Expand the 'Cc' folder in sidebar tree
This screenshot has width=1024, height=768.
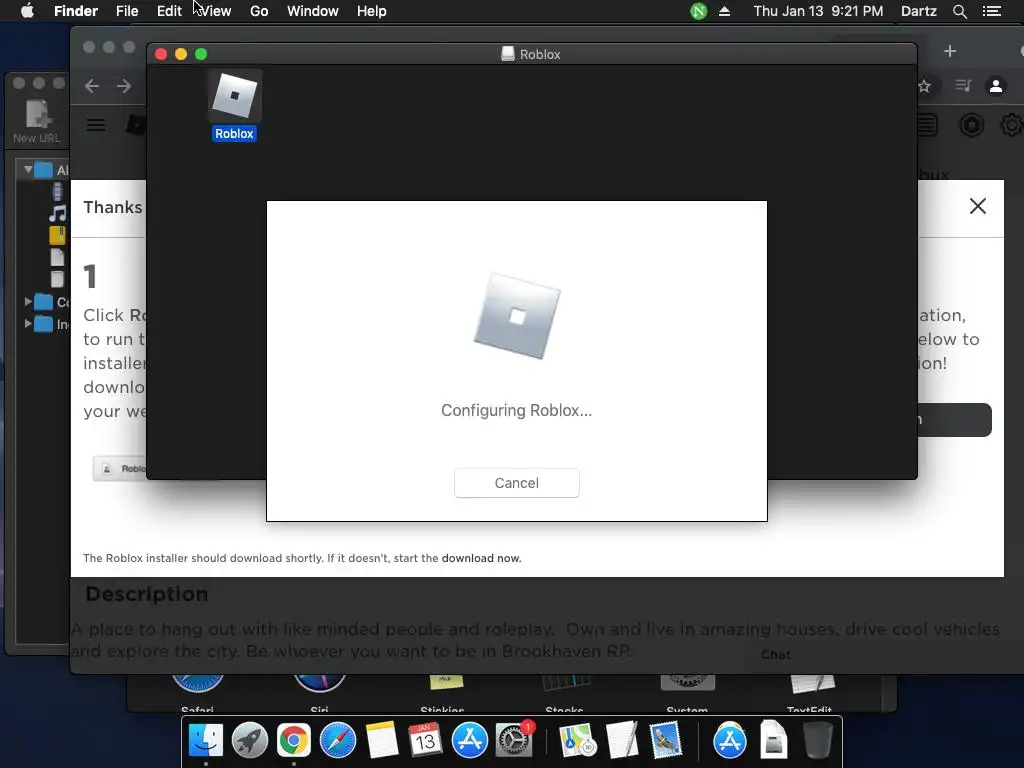[x=28, y=302]
